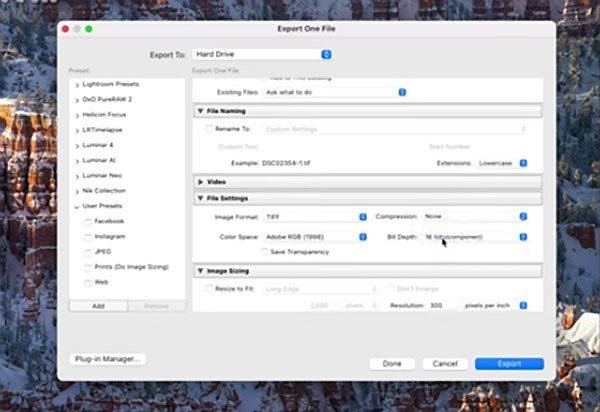Image resolution: width=600 pixels, height=412 pixels.
Task: Expand the Helicon Focus group
Action: click(x=77, y=115)
